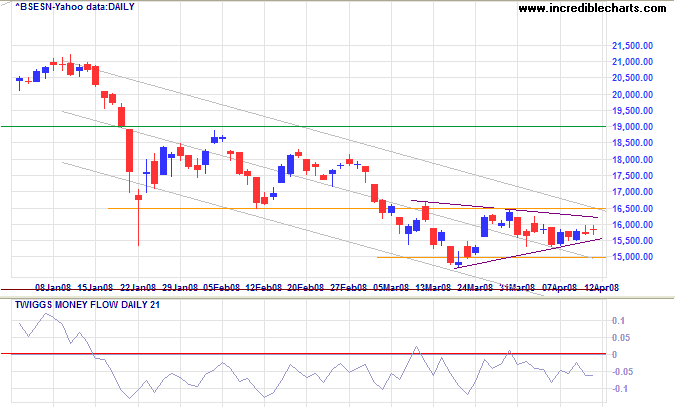This screenshot has height=410, width=675.
Task: Click the 21,000.00 price axis label
Action: 632,62
